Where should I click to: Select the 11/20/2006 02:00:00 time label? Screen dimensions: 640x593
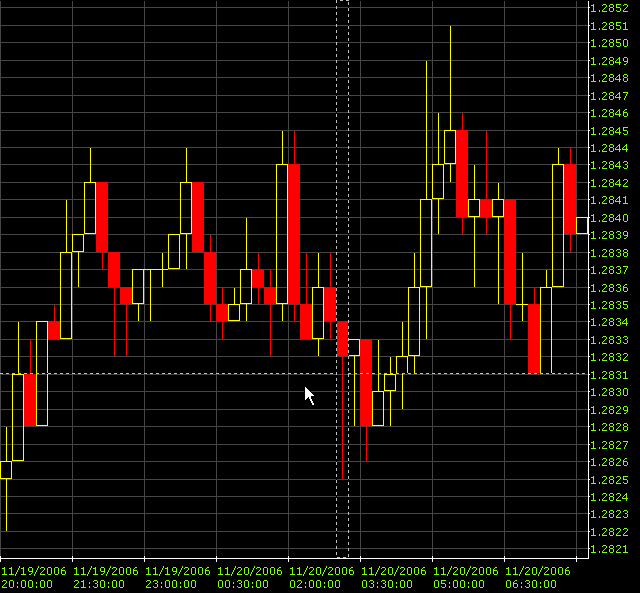tap(322, 577)
